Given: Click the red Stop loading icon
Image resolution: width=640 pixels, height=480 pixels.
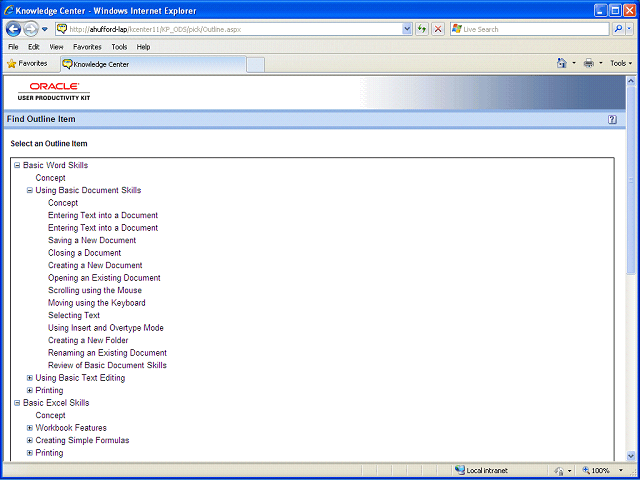Looking at the screenshot, I should click(x=438, y=29).
